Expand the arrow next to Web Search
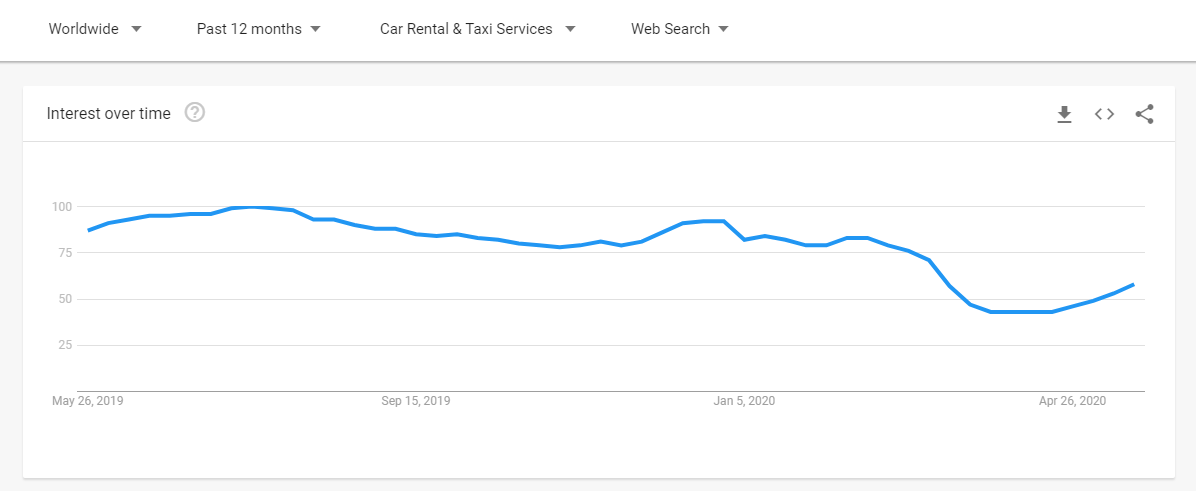 [x=723, y=29]
